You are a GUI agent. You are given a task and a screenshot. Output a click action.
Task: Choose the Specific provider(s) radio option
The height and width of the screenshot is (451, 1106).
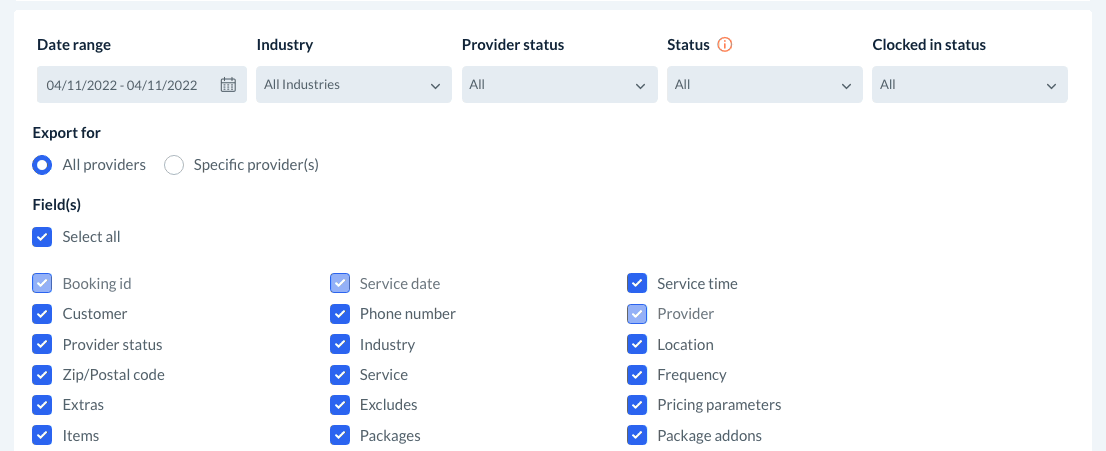(x=174, y=165)
